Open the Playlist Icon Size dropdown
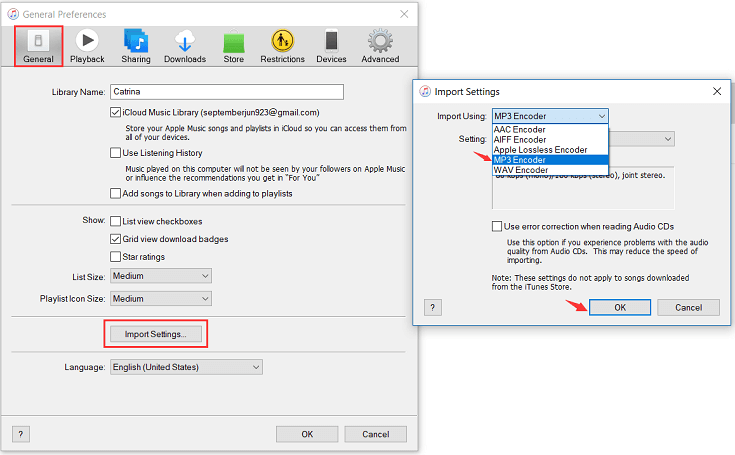Screen dimensions: 735x455 tap(160, 298)
